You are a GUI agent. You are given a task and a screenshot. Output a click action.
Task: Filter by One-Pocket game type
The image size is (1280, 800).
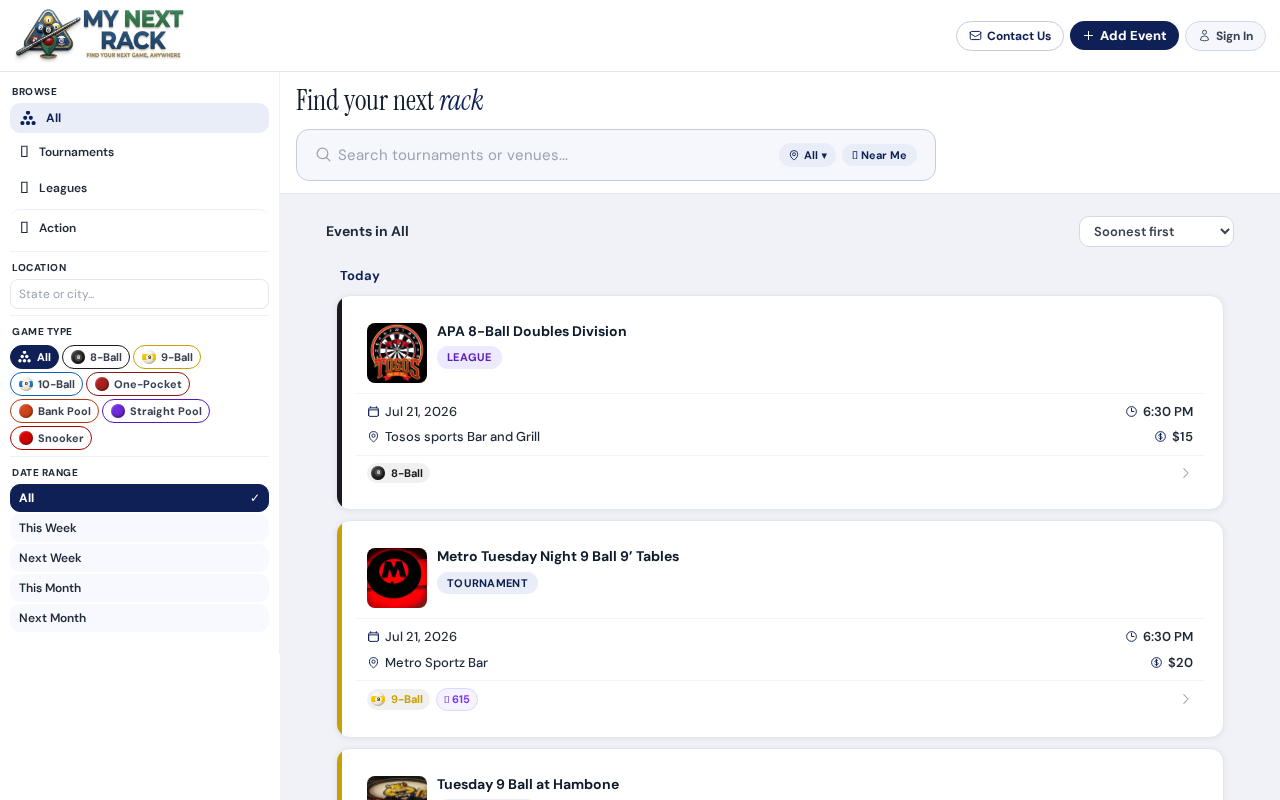coord(138,384)
